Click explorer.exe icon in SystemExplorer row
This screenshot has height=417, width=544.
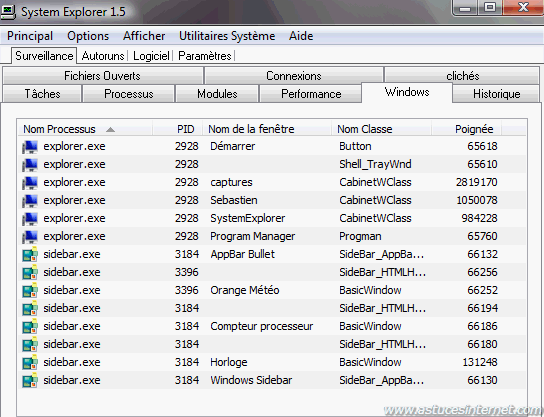(30, 219)
